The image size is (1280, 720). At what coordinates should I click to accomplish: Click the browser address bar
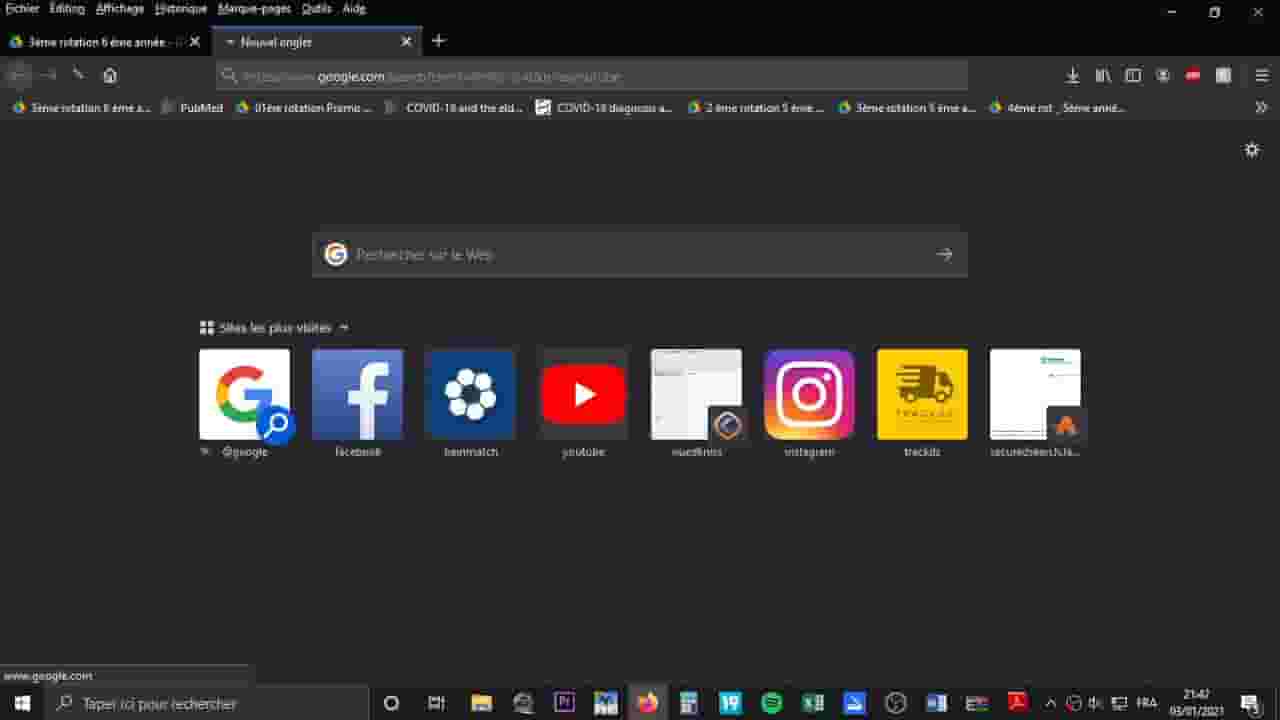pyautogui.click(x=592, y=76)
